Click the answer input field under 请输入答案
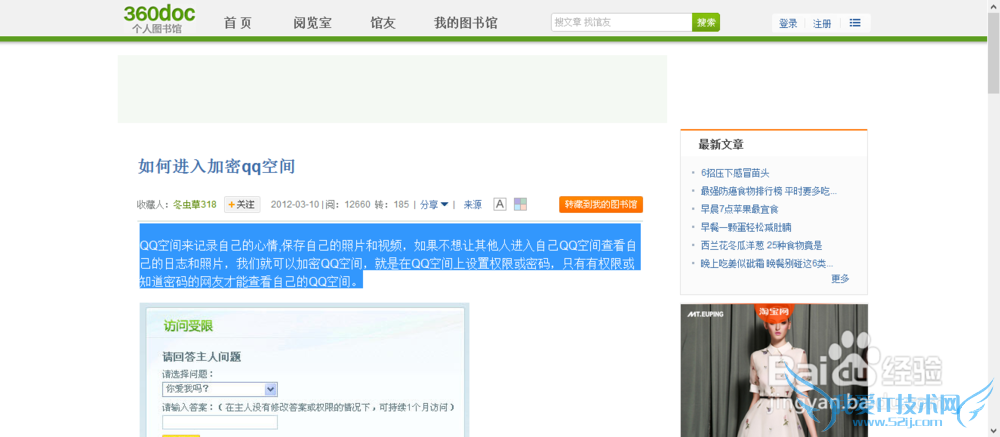 click(219, 422)
